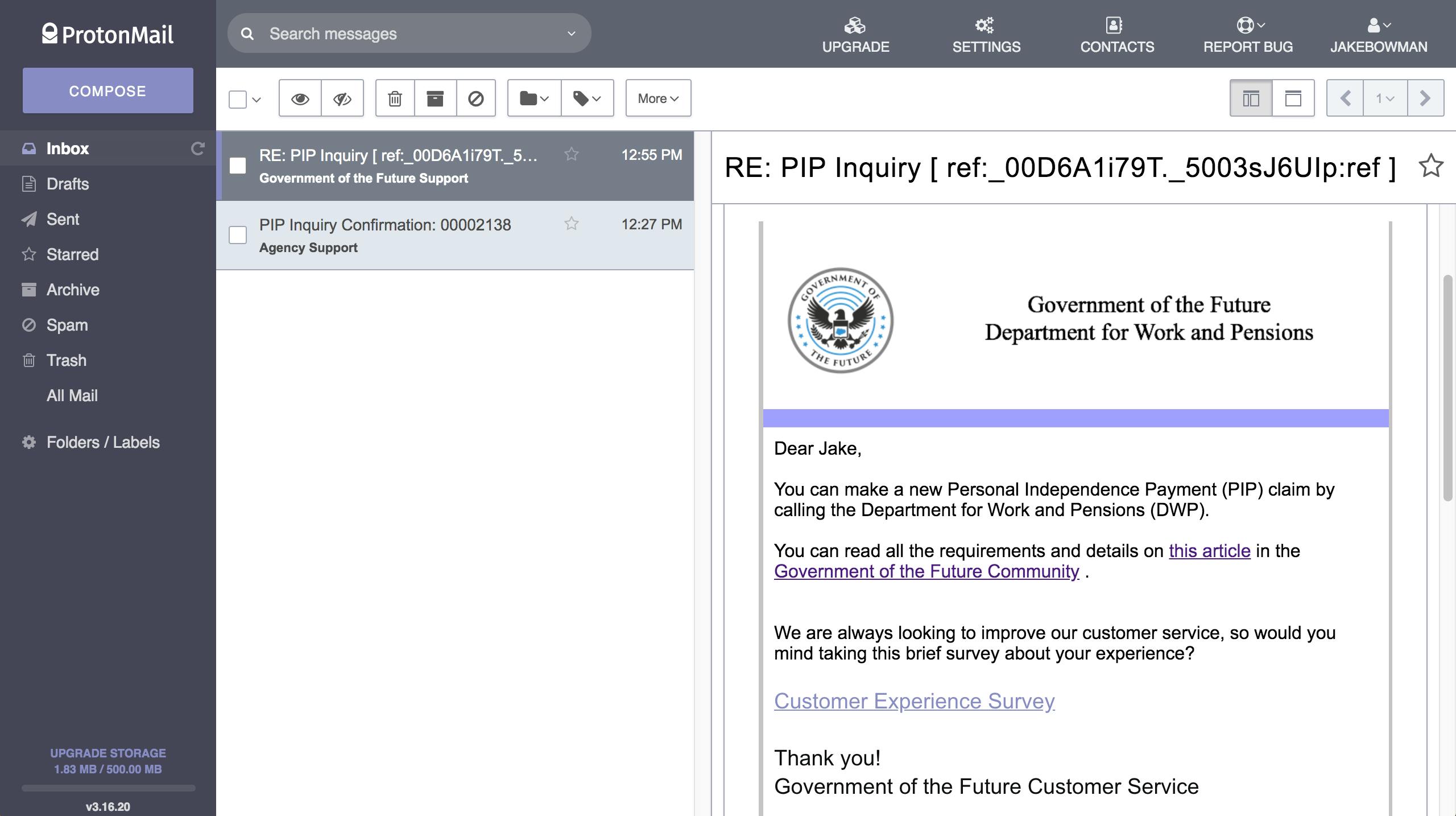Image resolution: width=1456 pixels, height=816 pixels.
Task: Check the PIP Inquiry Confirmation message checkbox
Action: click(x=238, y=235)
